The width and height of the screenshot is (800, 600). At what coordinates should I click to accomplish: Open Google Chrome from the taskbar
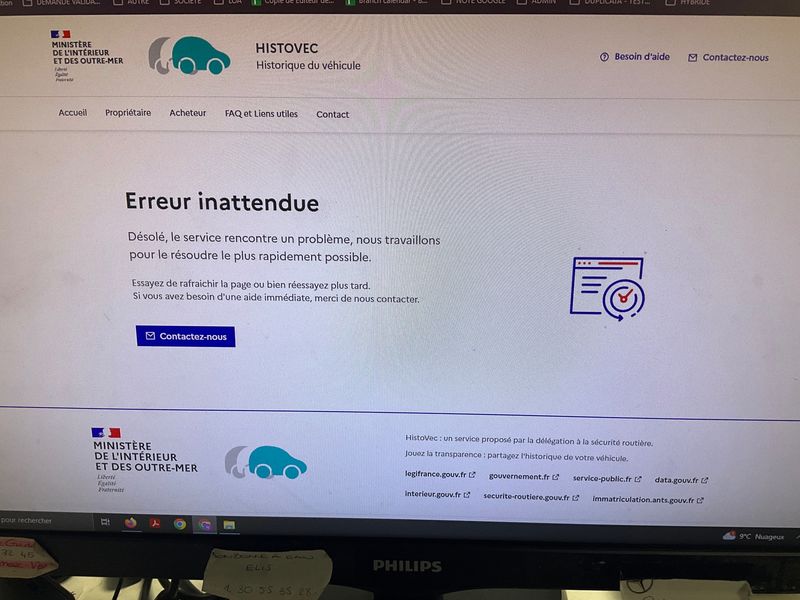point(180,524)
